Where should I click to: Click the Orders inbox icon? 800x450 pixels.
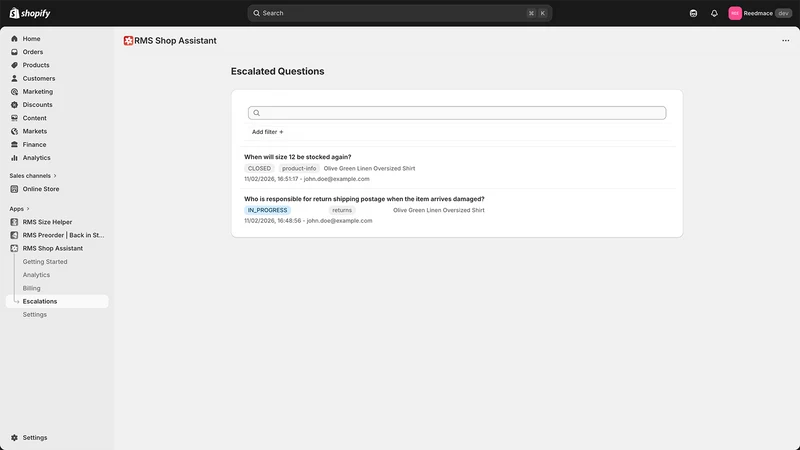pyautogui.click(x=14, y=52)
